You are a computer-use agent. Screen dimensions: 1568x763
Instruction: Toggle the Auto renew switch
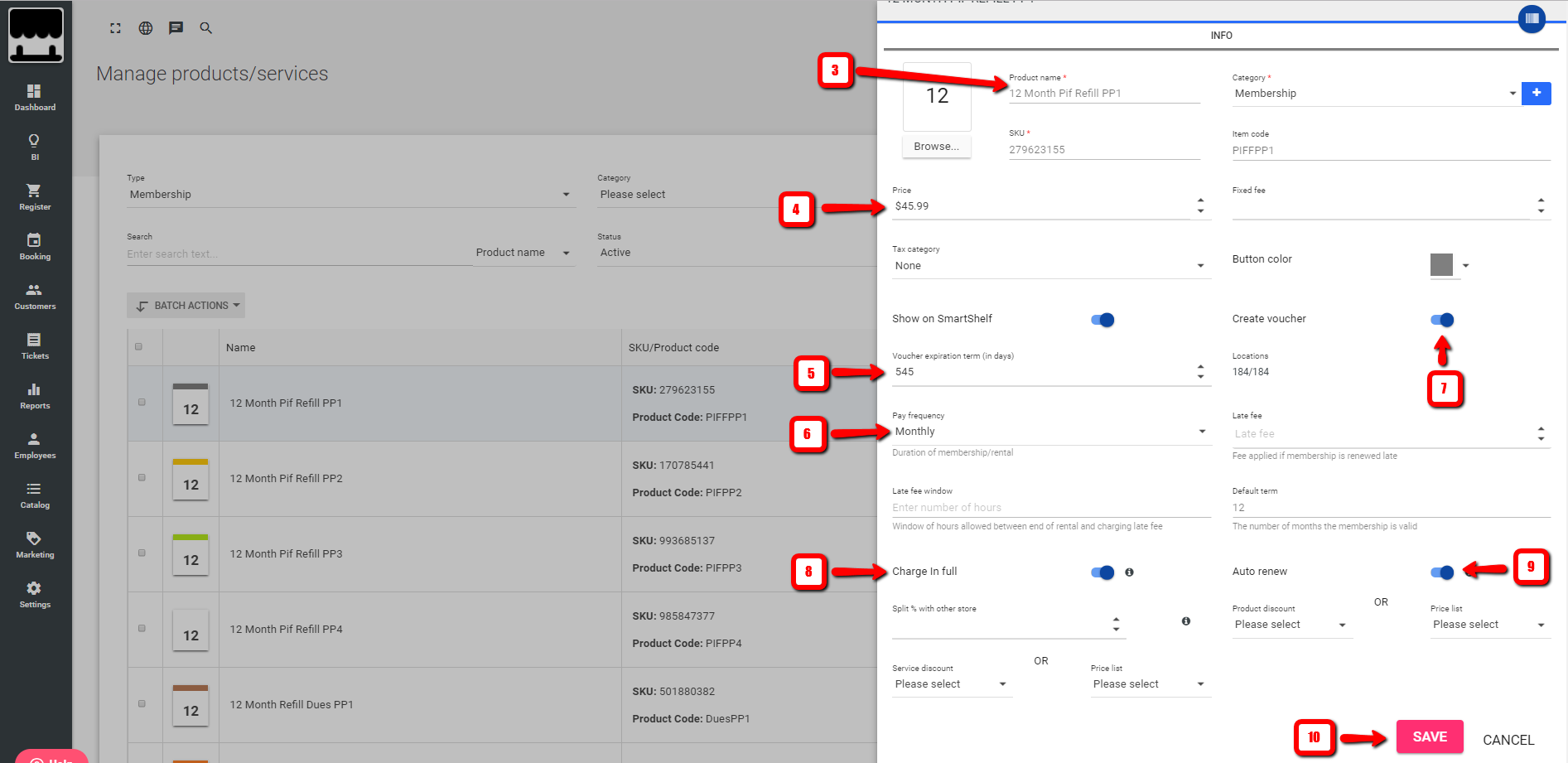[x=1442, y=572]
